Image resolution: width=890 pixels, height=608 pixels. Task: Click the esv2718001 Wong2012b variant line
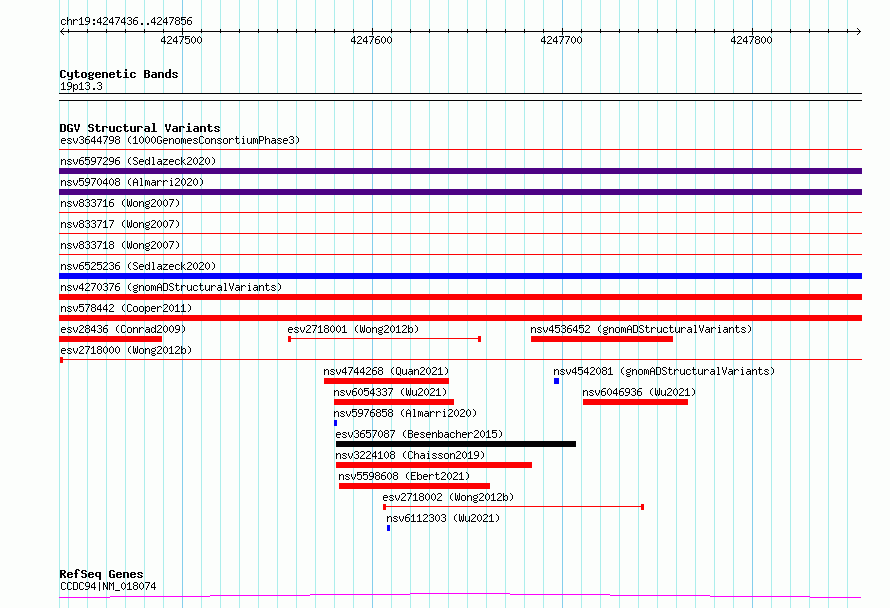[385, 339]
